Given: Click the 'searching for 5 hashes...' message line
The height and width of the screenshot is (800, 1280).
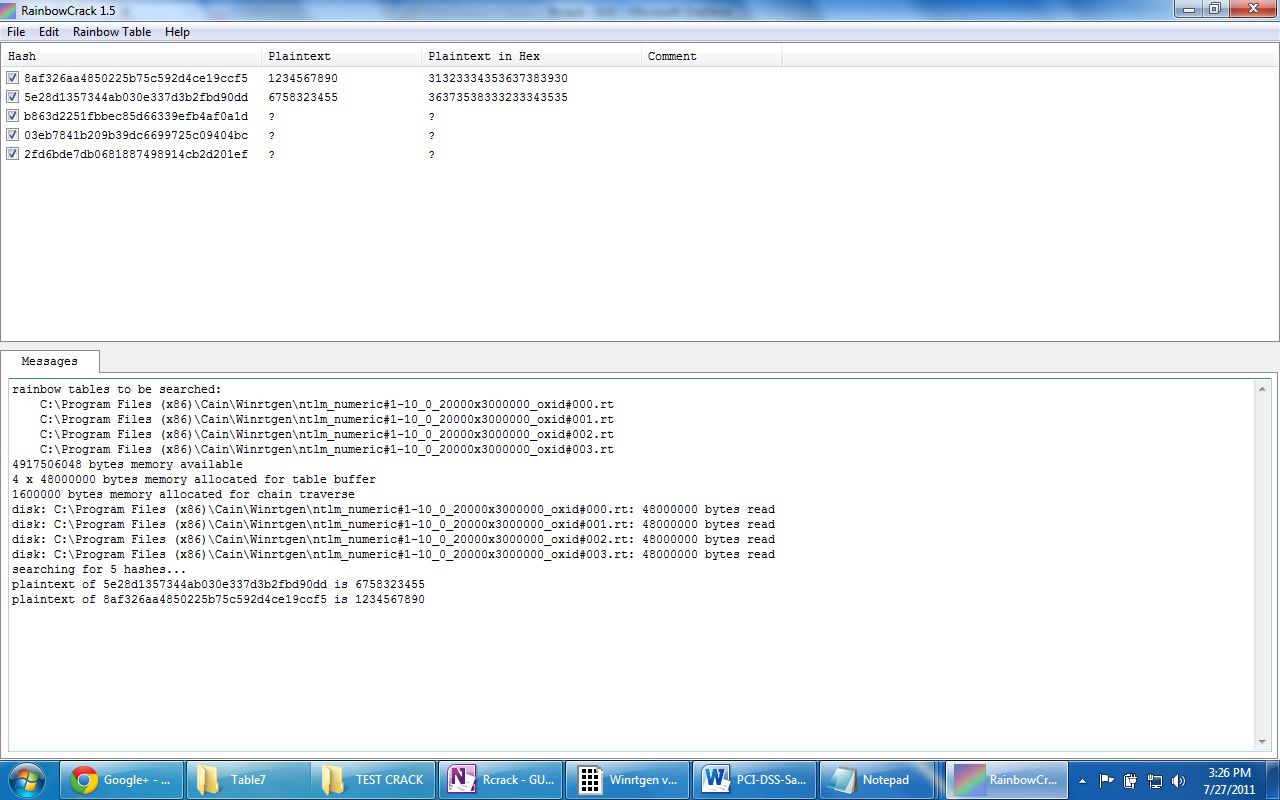Looking at the screenshot, I should coord(98,569).
